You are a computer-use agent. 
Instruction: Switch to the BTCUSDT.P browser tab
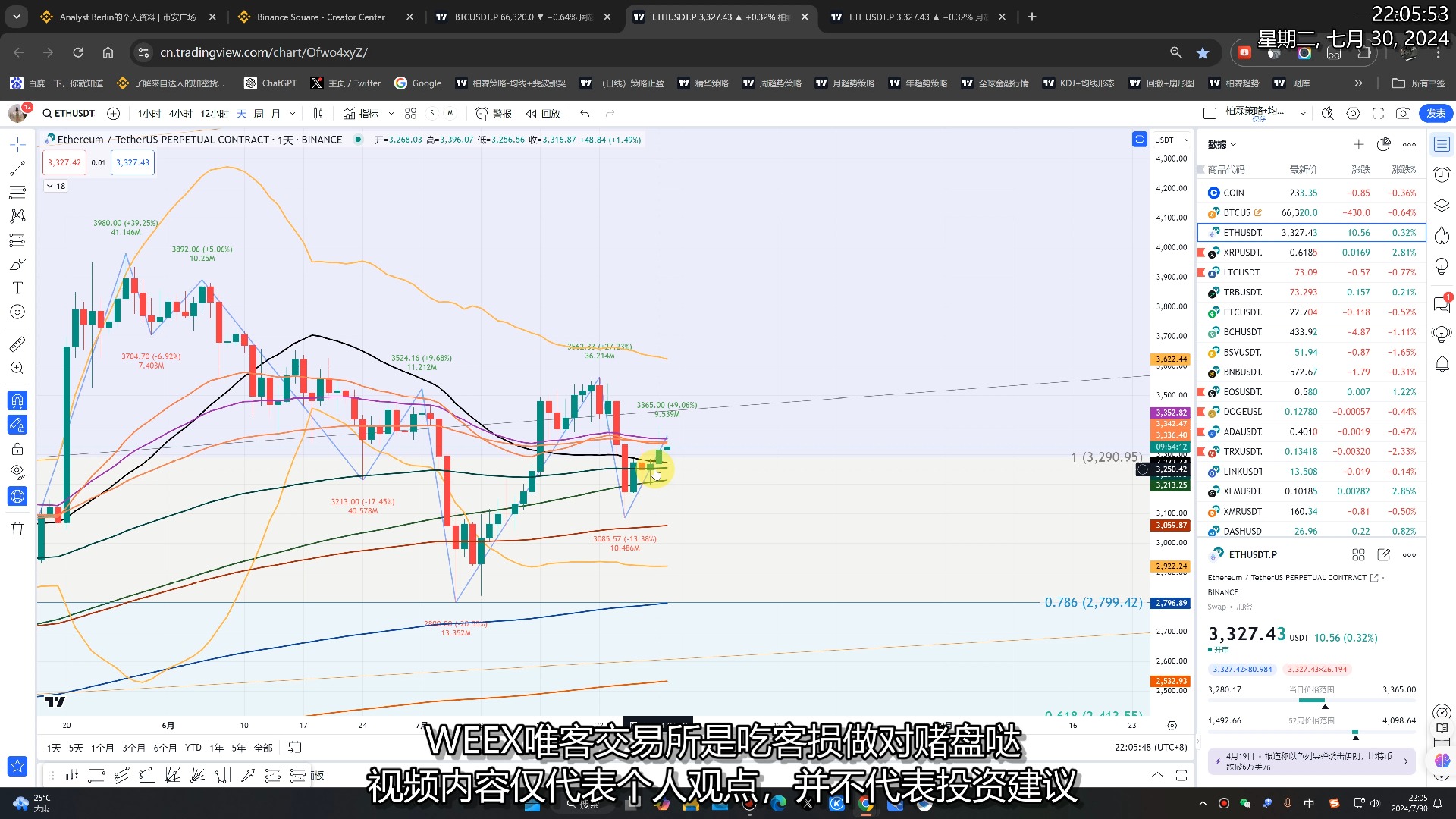(x=525, y=17)
